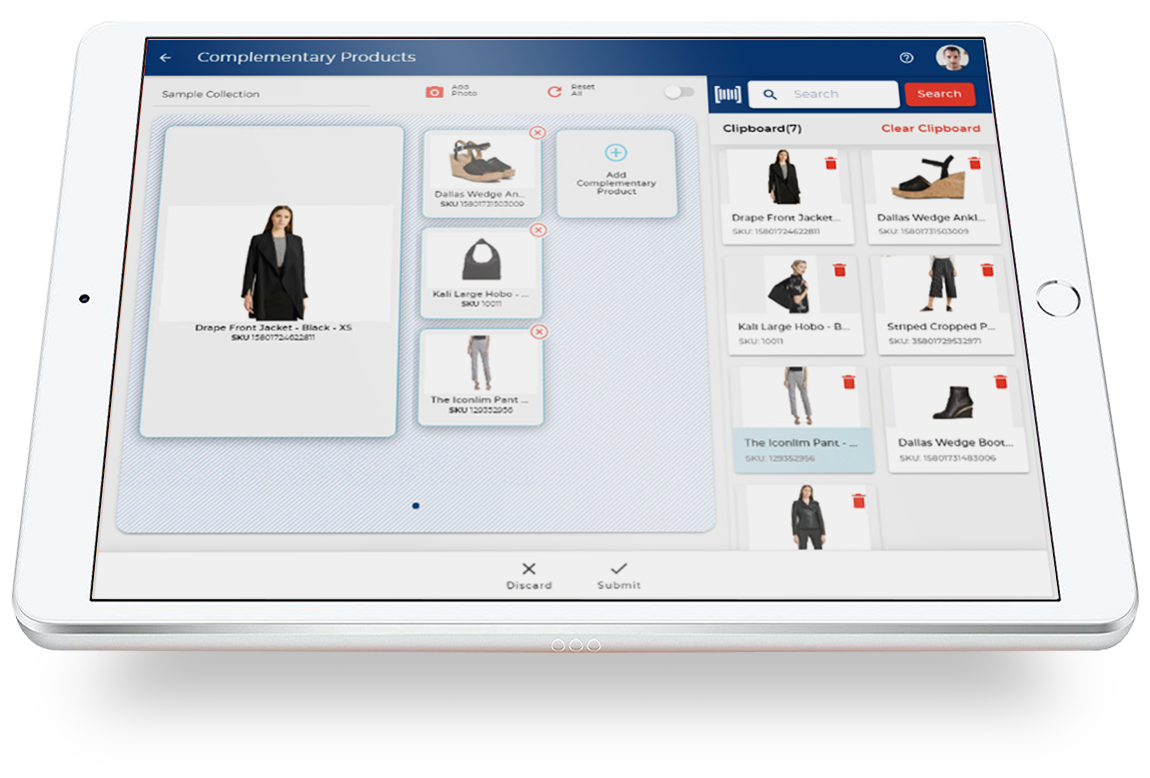Select Dallas Wedge Boot... clipboard thumbnail
This screenshot has height=778, width=1150.
(x=953, y=402)
